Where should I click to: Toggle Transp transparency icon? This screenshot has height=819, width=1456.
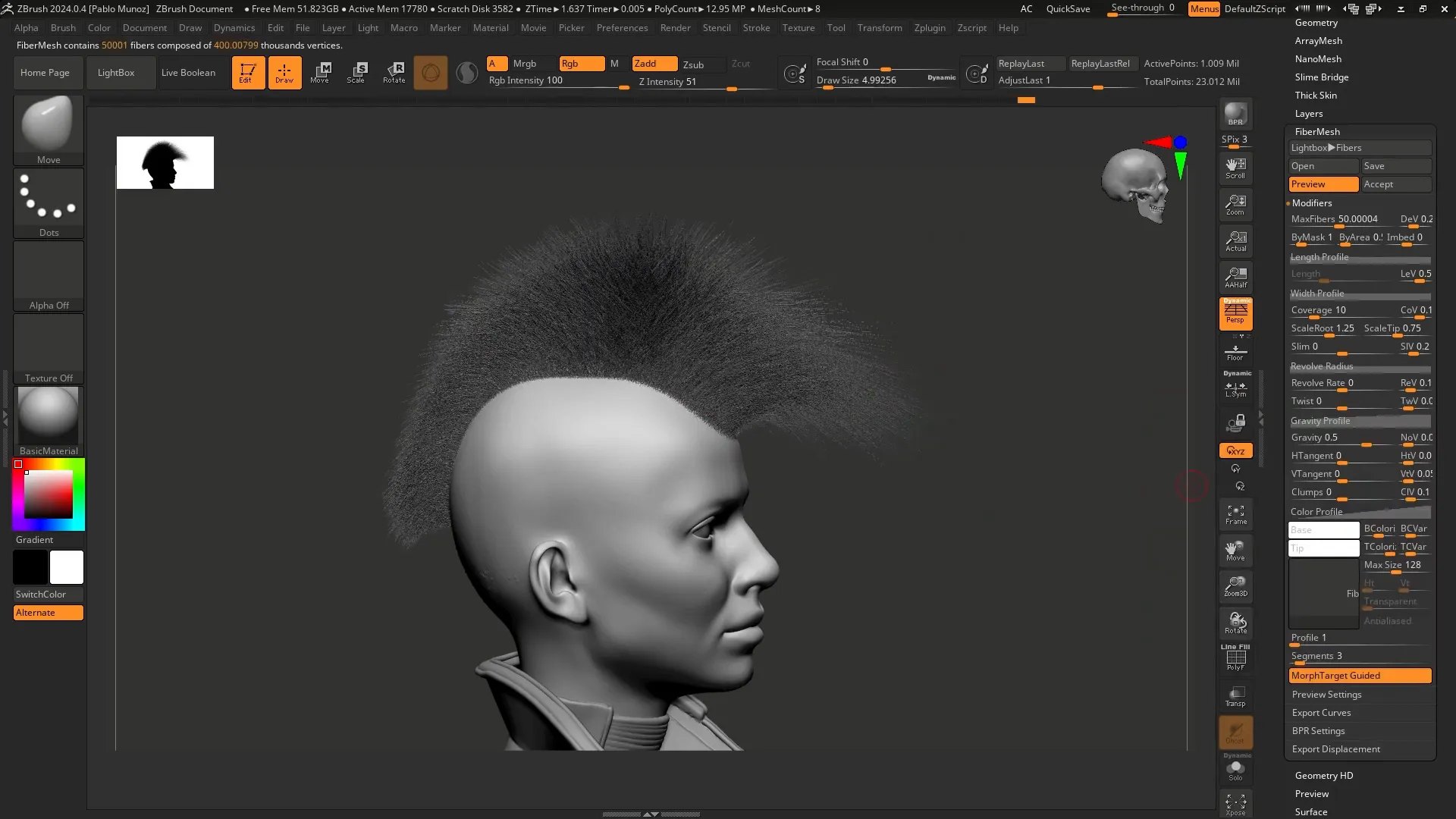click(x=1235, y=696)
